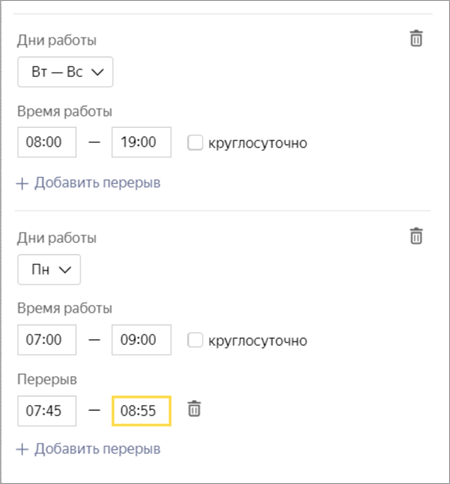Click the Перерыв section label
Screen dimensions: 450x484
[x=47, y=379]
